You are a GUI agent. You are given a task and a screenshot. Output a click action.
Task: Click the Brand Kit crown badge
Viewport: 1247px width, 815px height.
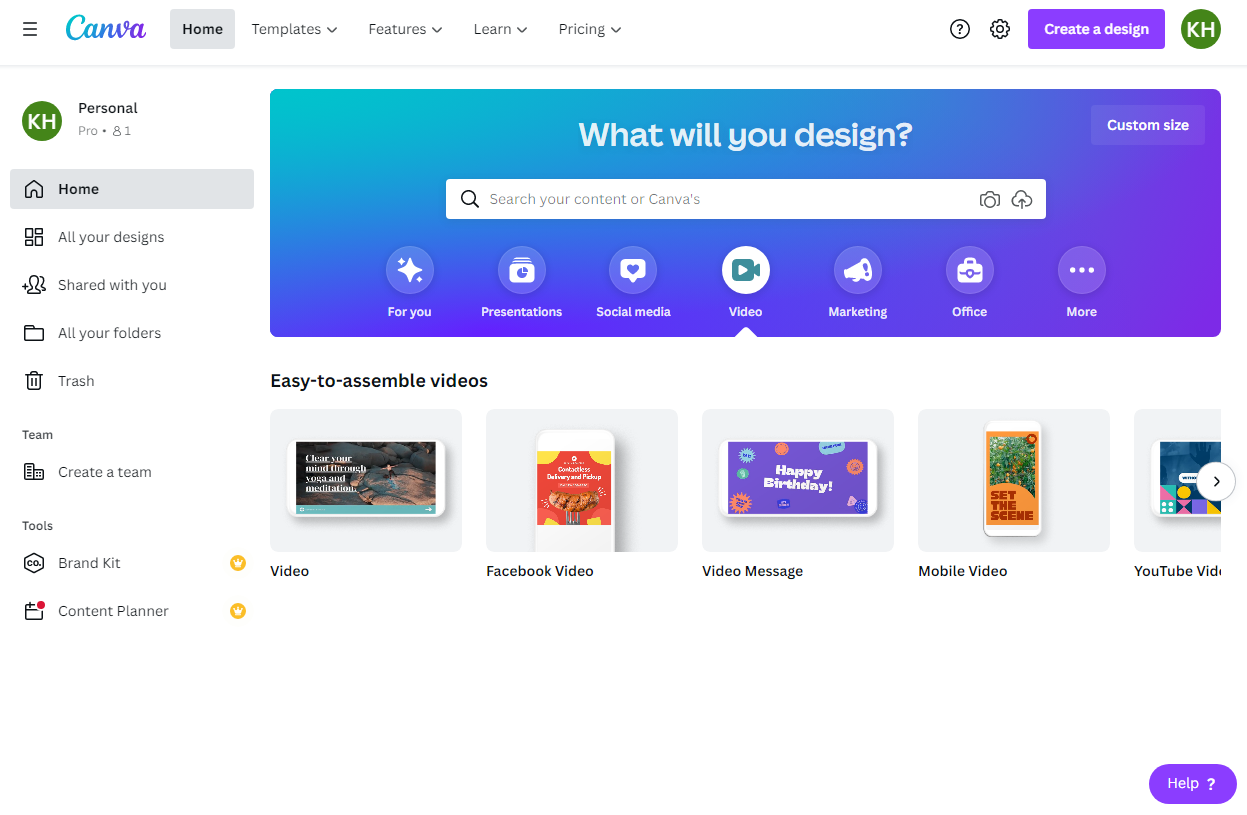(x=238, y=563)
